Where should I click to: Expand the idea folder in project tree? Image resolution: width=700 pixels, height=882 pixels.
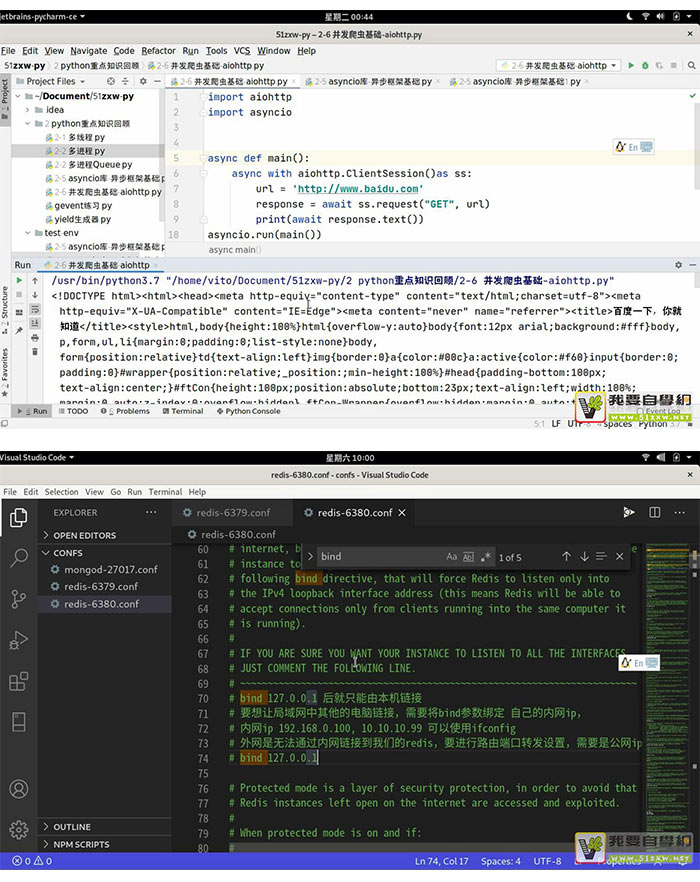tap(28, 110)
